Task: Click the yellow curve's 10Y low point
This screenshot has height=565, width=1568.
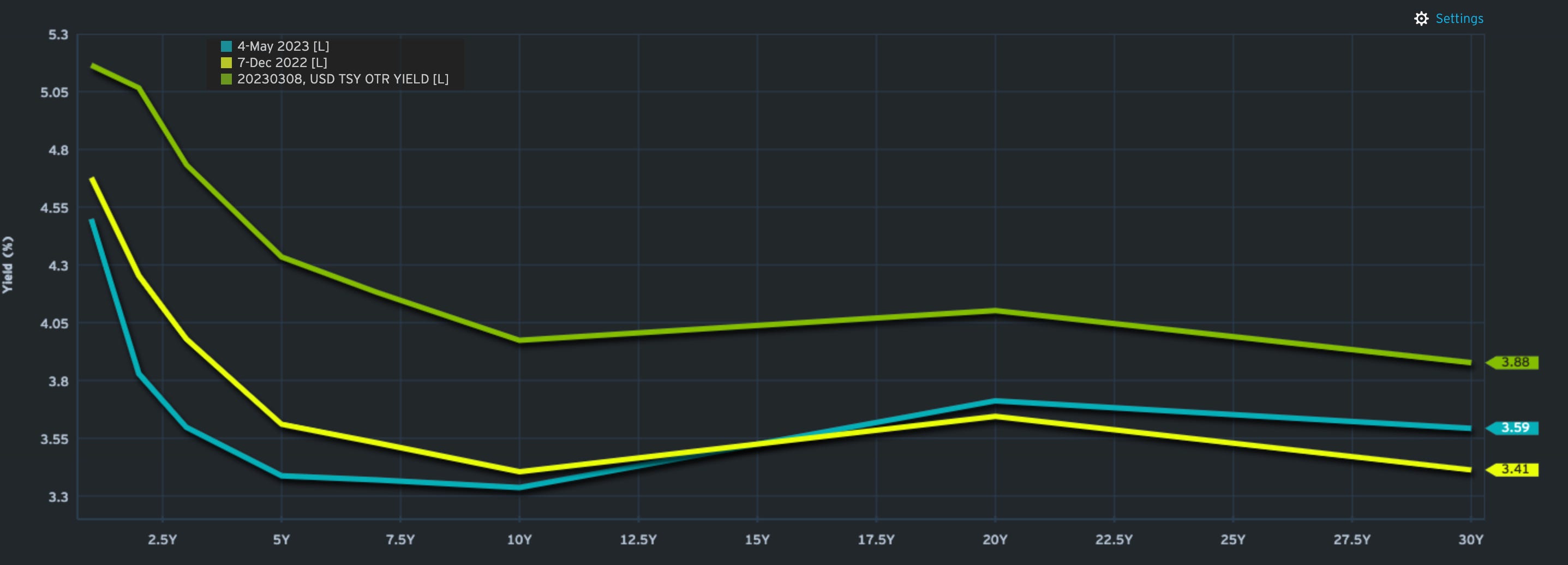Action: click(x=519, y=471)
